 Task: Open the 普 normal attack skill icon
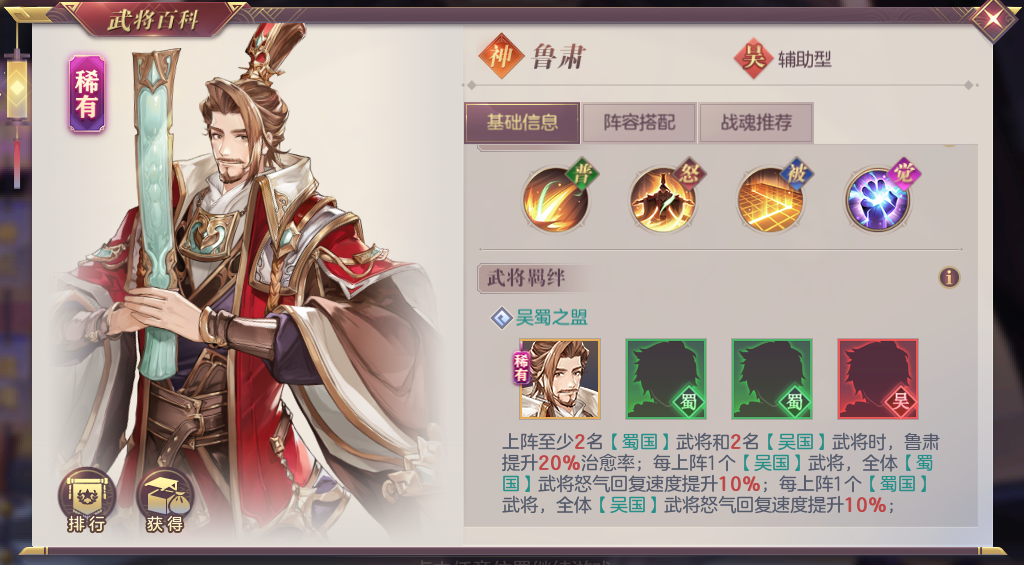point(556,199)
